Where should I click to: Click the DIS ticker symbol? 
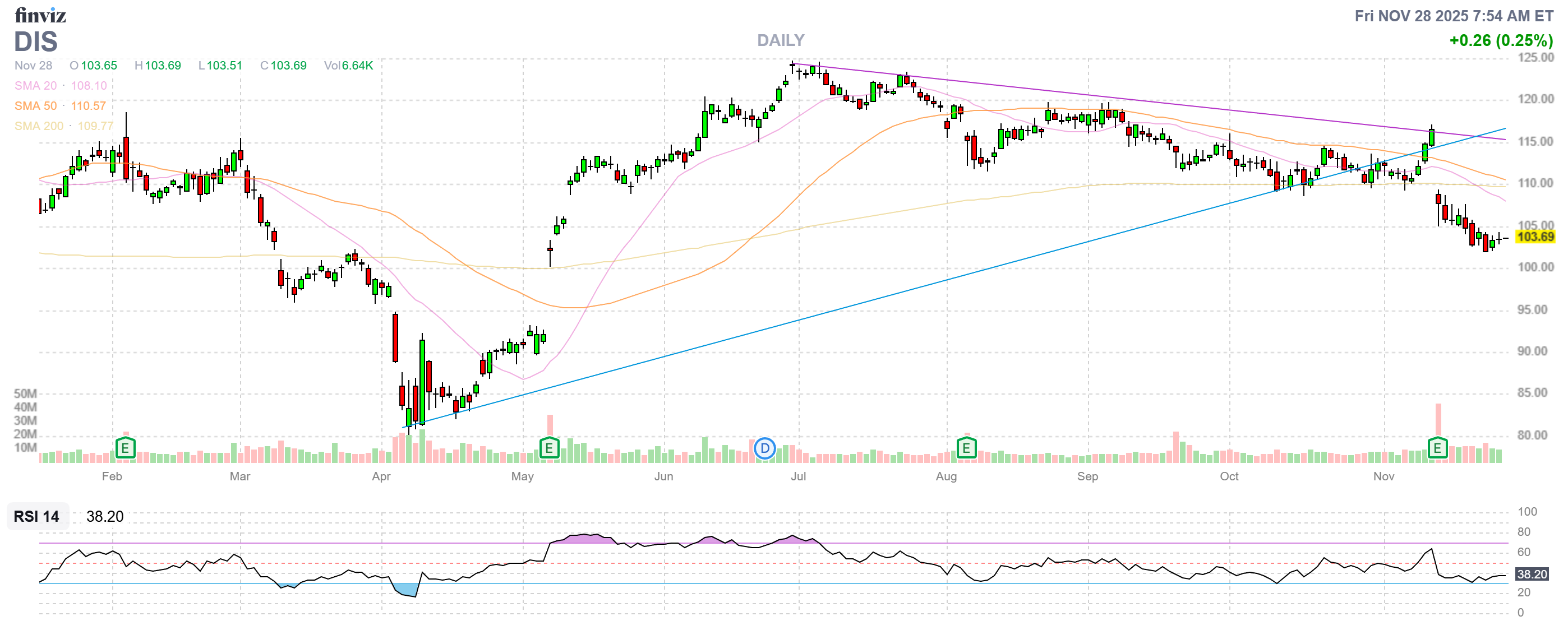click(36, 42)
